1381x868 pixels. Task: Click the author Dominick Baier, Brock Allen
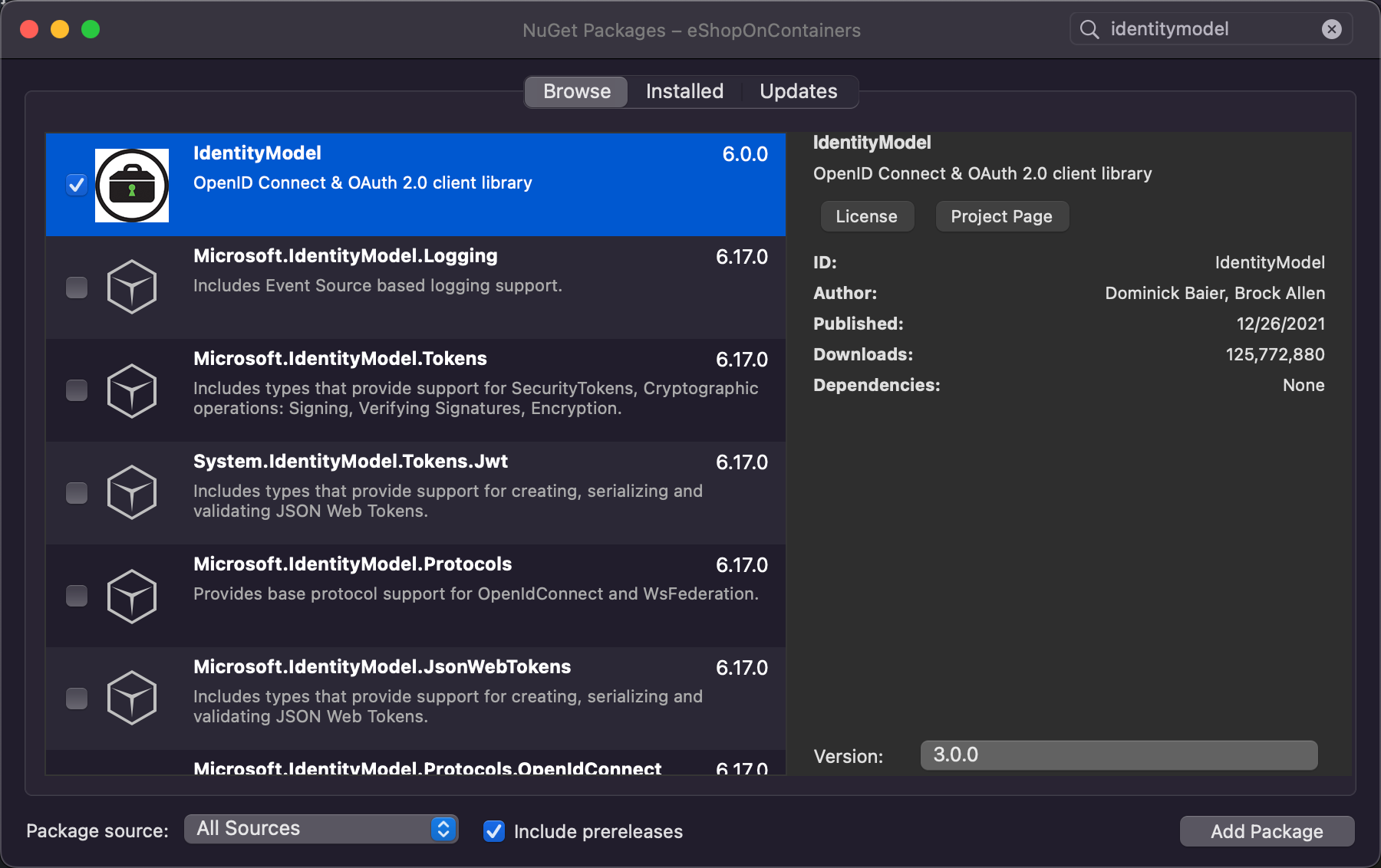1215,293
